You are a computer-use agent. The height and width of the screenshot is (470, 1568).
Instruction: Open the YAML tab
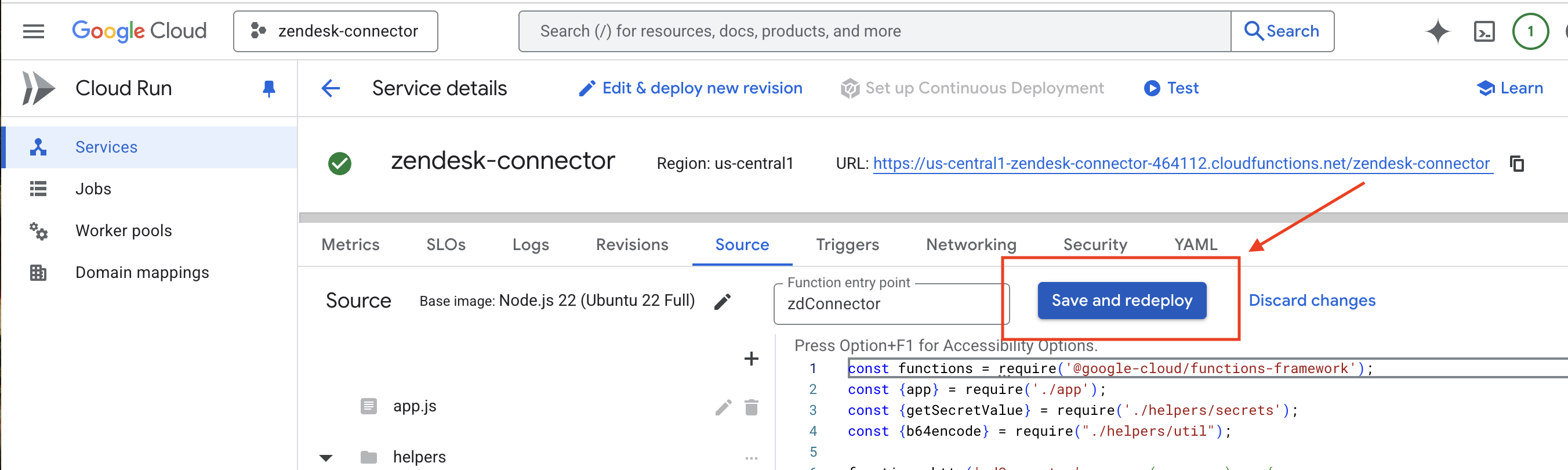tap(1195, 245)
